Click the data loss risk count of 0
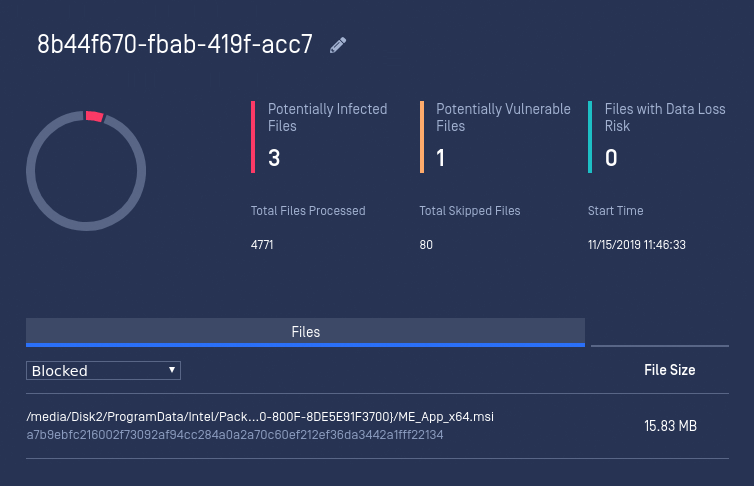754x486 pixels. tap(611, 157)
